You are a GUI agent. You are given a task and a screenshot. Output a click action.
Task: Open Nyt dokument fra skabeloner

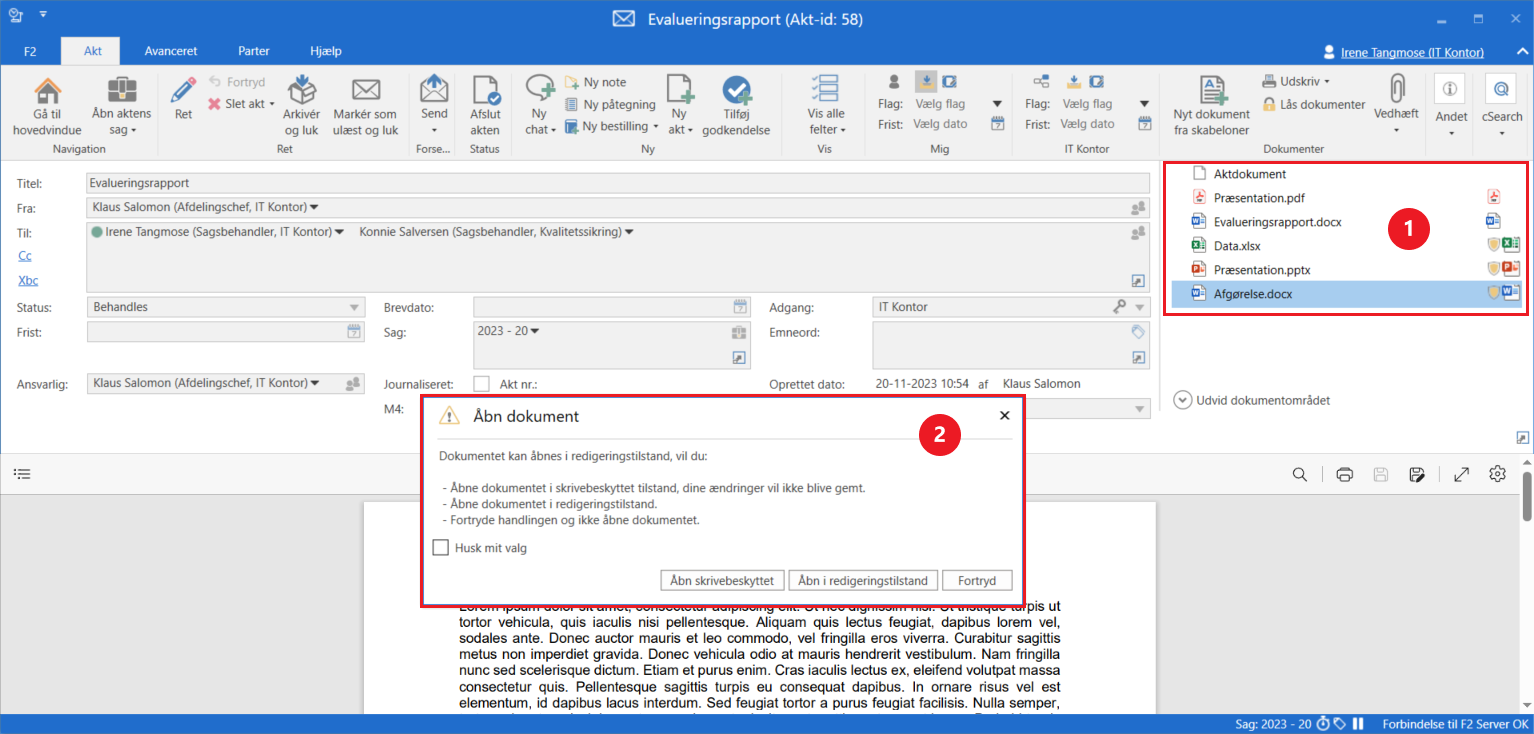pyautogui.click(x=1211, y=92)
